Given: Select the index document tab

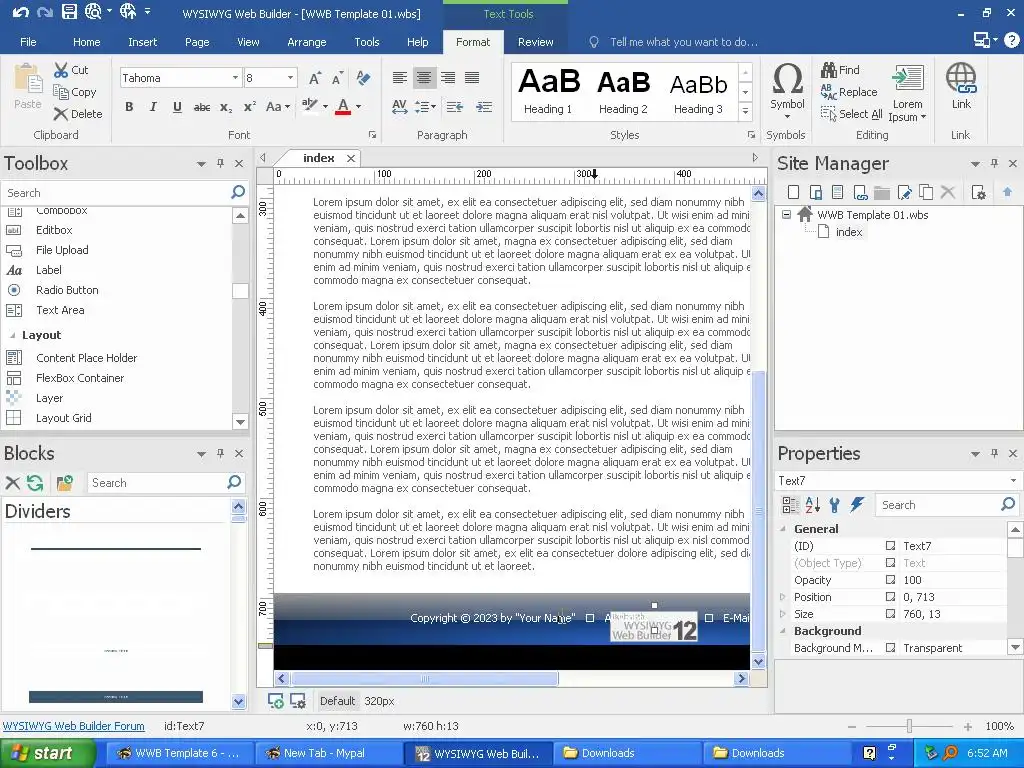Looking at the screenshot, I should [x=319, y=158].
